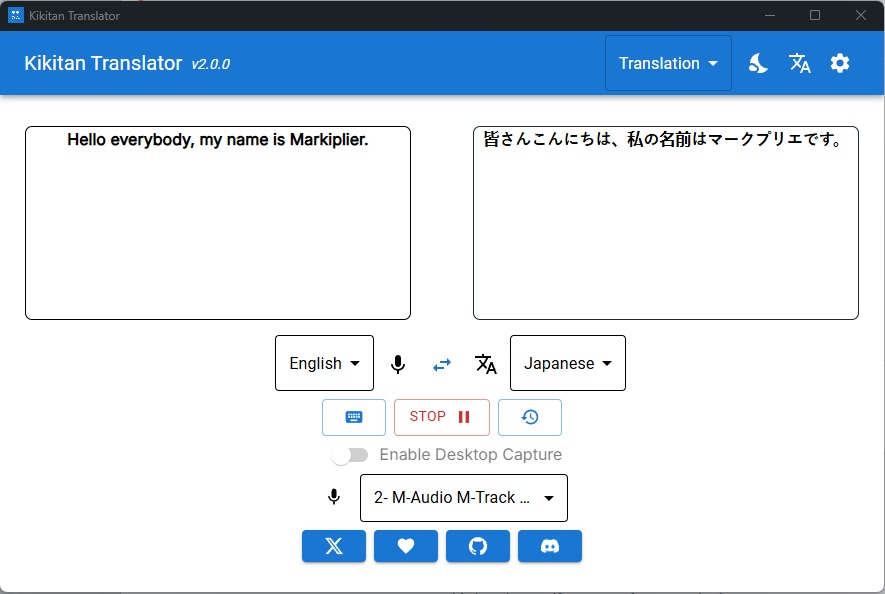
Task: Click the STOP button
Action: coord(442,417)
